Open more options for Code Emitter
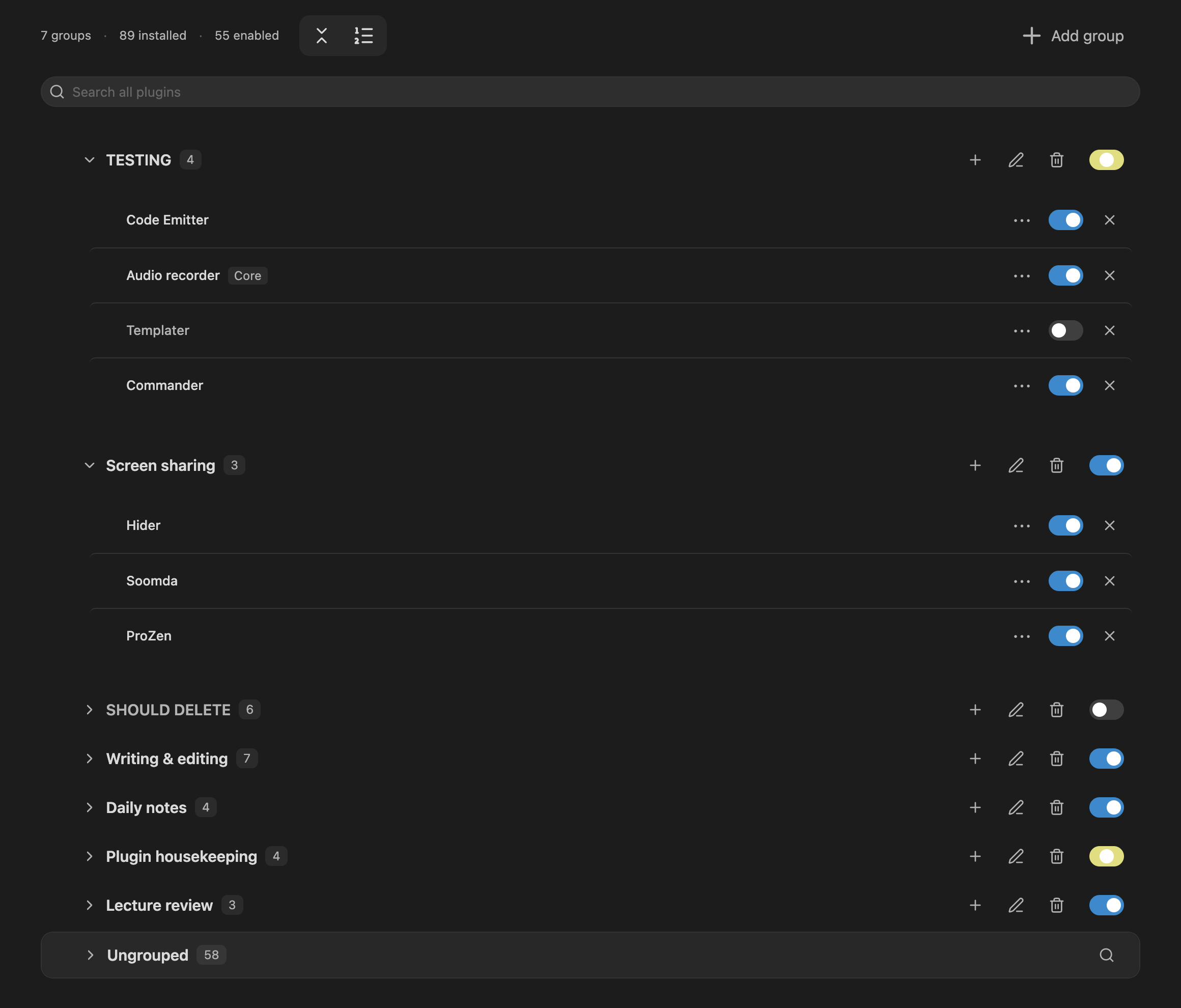This screenshot has height=1008, width=1181. [1021, 220]
